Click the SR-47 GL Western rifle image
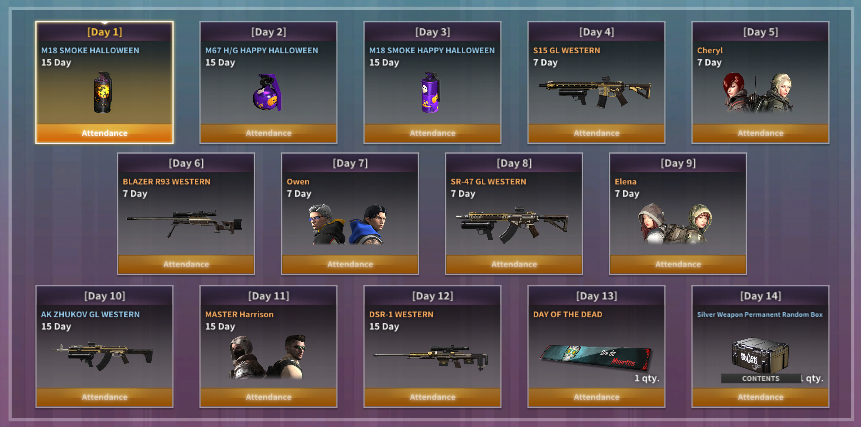Image resolution: width=861 pixels, height=427 pixels. (513, 224)
